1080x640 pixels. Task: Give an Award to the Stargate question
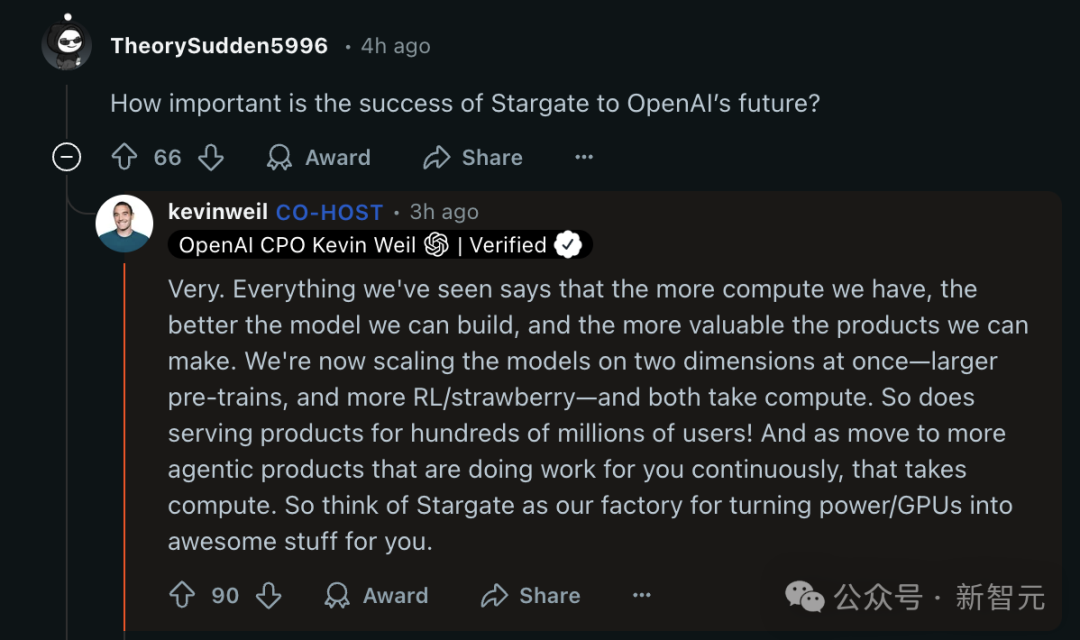[x=319, y=157]
